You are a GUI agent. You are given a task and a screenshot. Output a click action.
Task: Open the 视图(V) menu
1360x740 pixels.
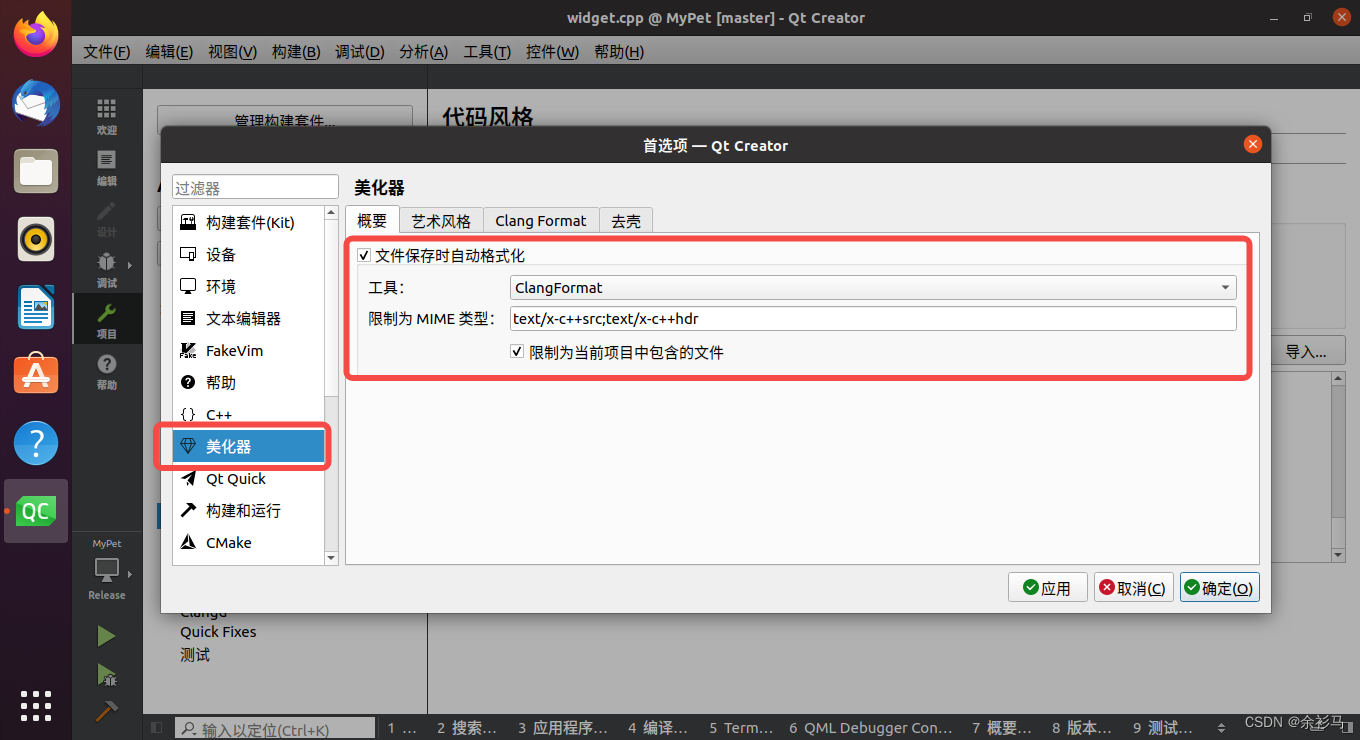[x=232, y=52]
